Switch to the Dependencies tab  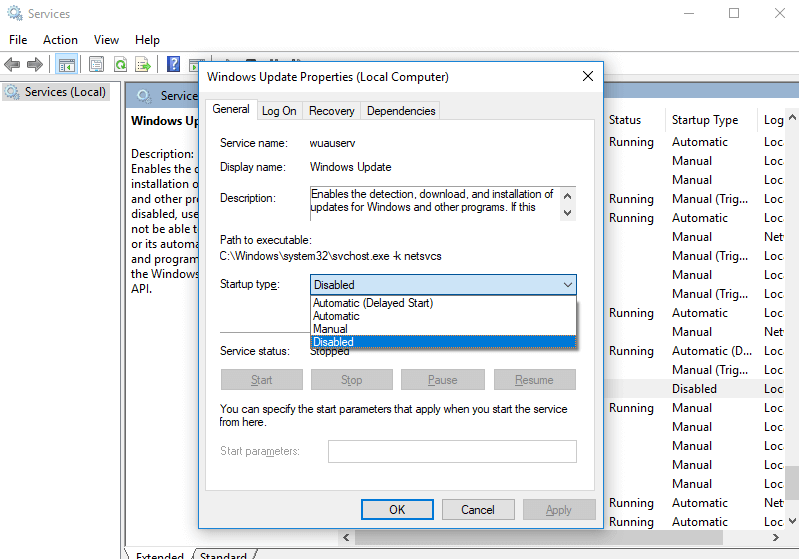tap(401, 111)
